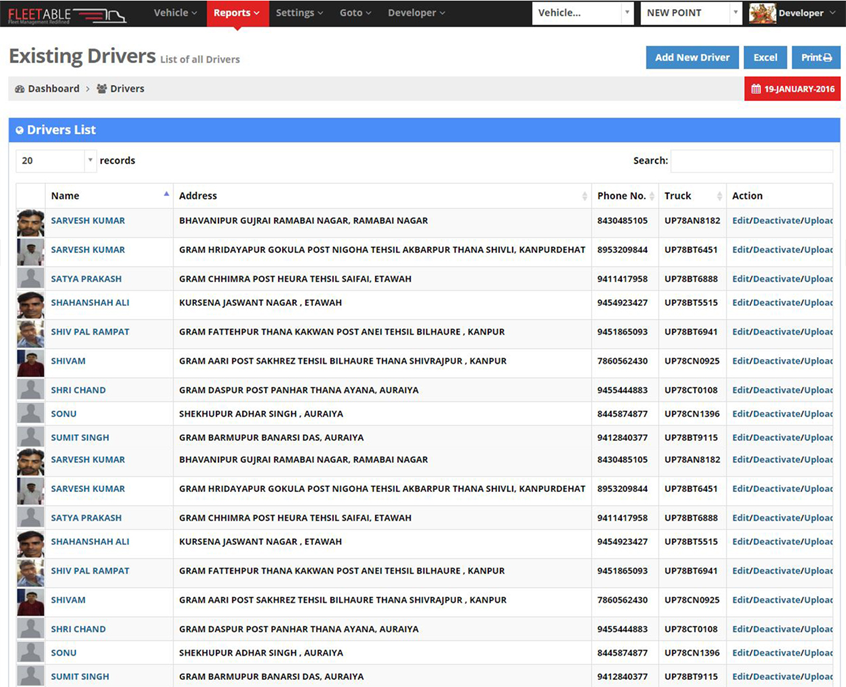
Task: Click the Add New Driver button
Action: (x=692, y=57)
